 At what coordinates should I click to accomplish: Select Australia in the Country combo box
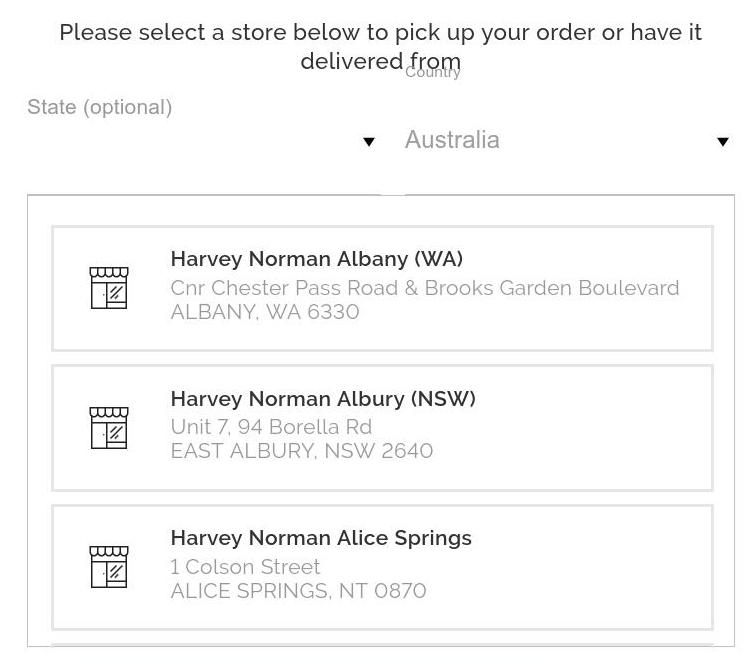click(x=568, y=140)
